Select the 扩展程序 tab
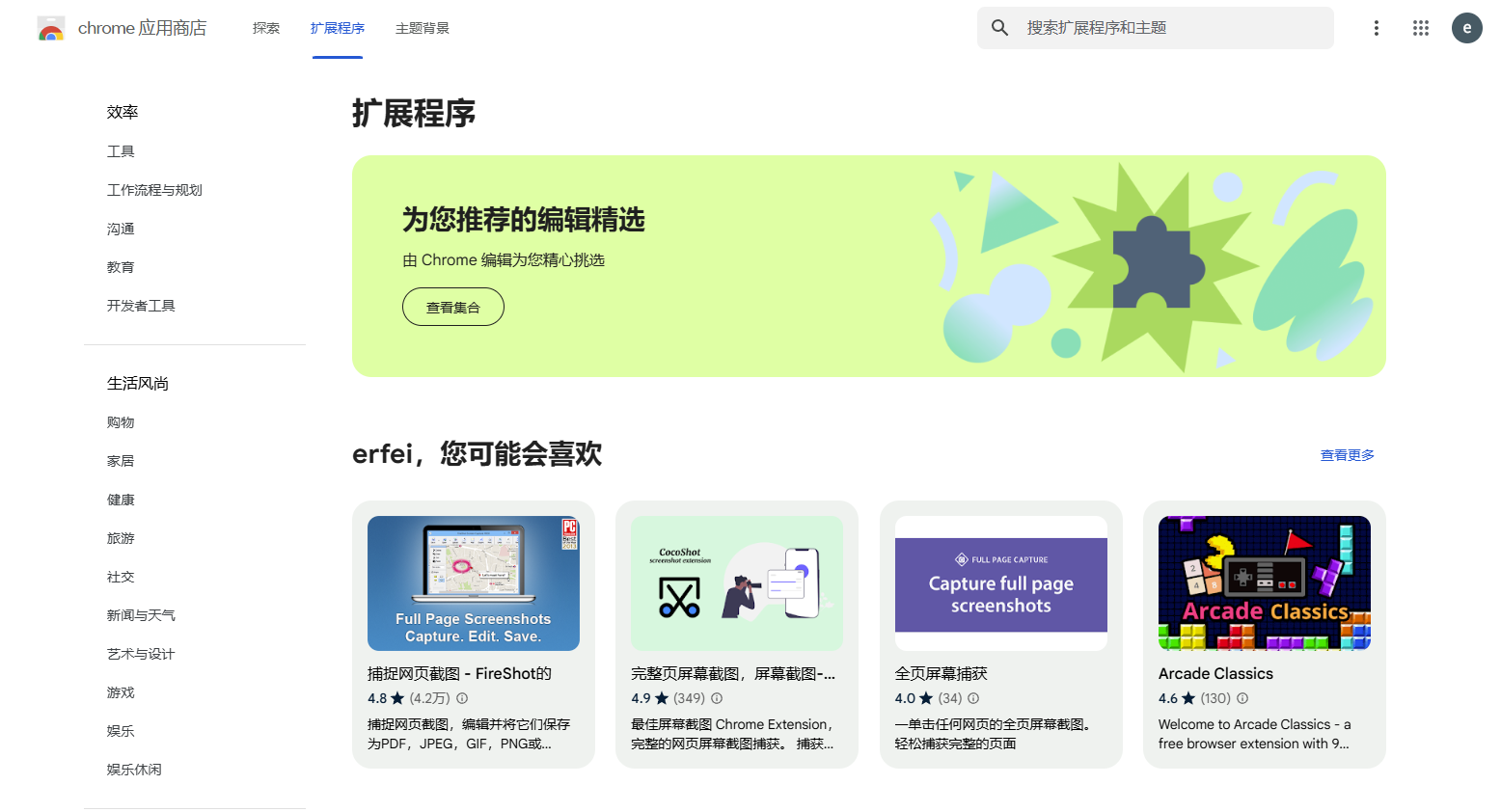 click(x=338, y=28)
